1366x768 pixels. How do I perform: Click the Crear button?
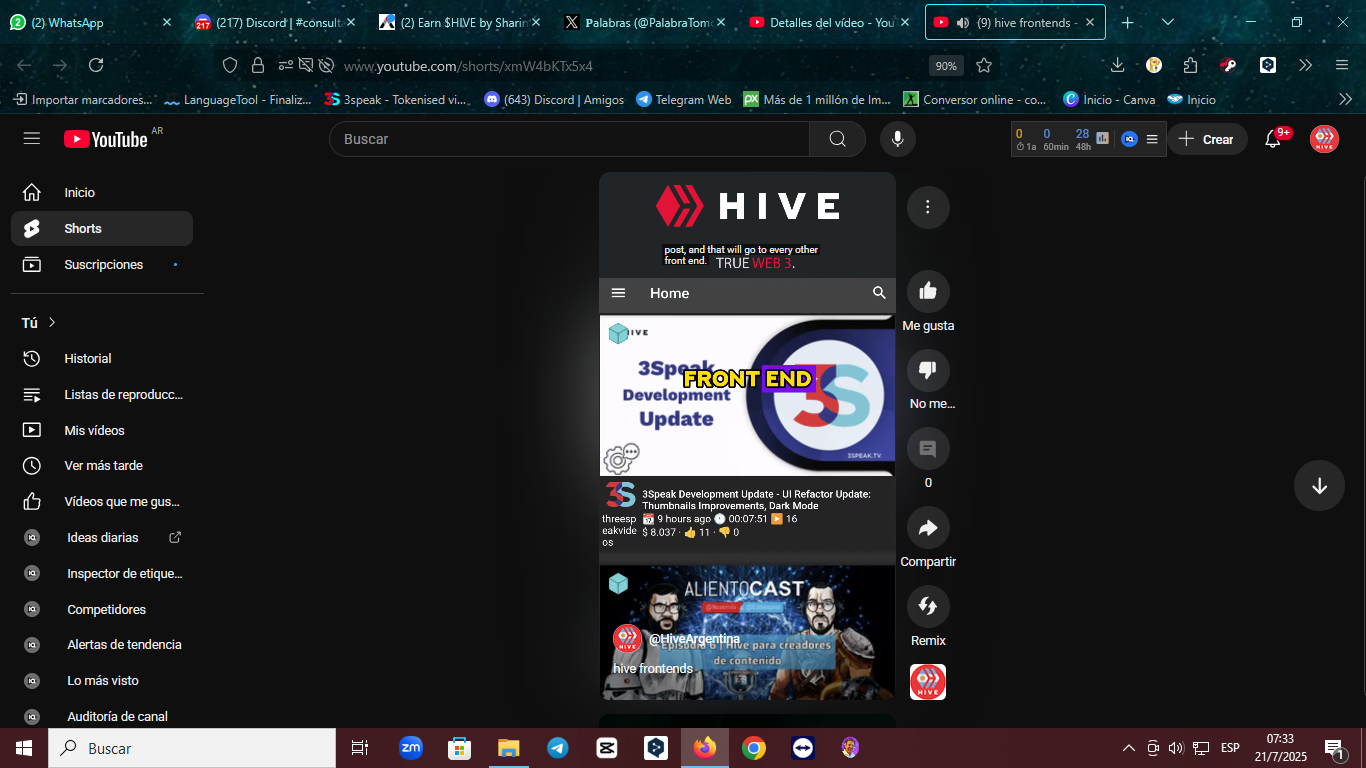pyautogui.click(x=1207, y=139)
